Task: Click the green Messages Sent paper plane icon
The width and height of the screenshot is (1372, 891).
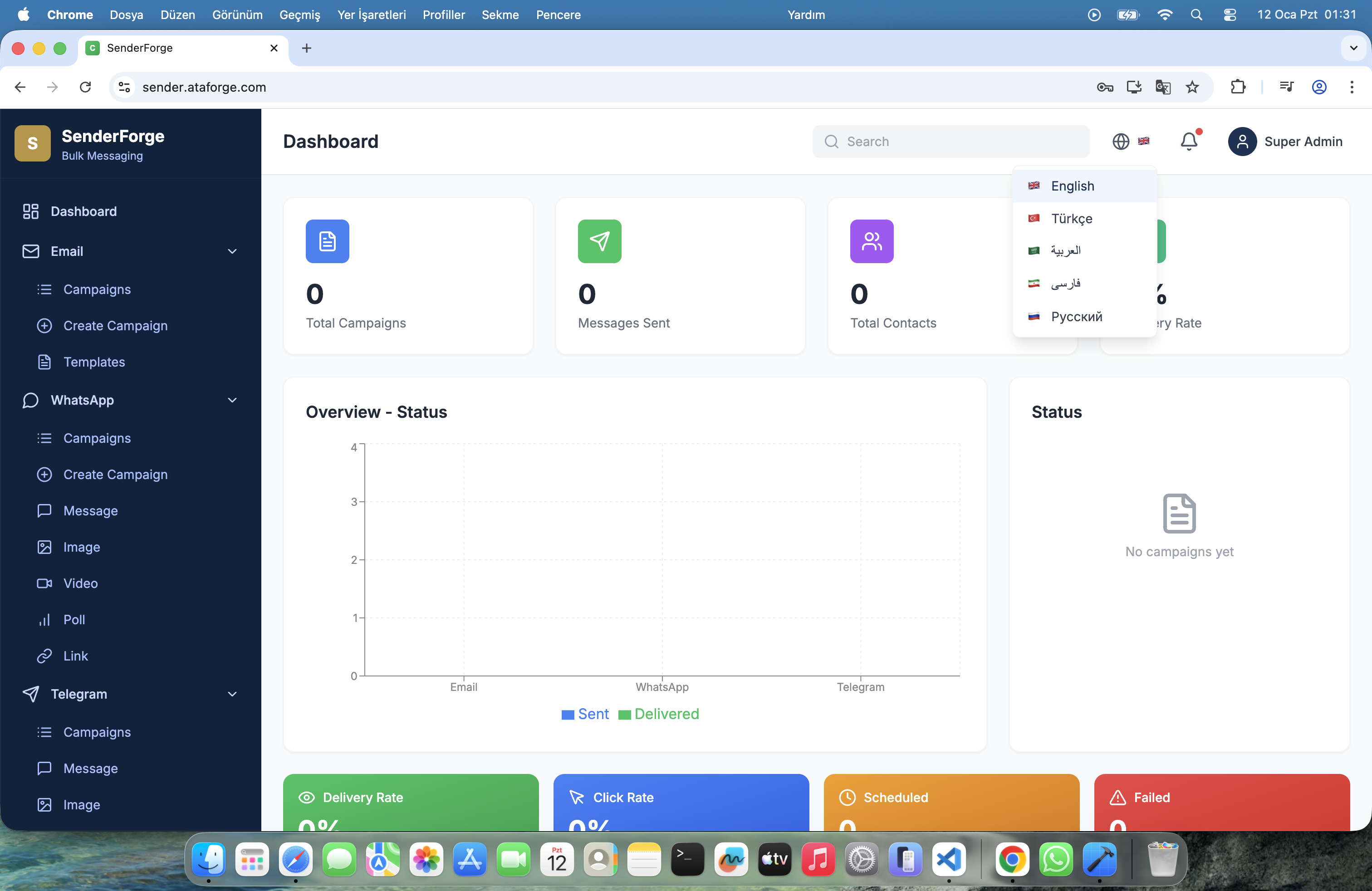Action: pyautogui.click(x=599, y=241)
